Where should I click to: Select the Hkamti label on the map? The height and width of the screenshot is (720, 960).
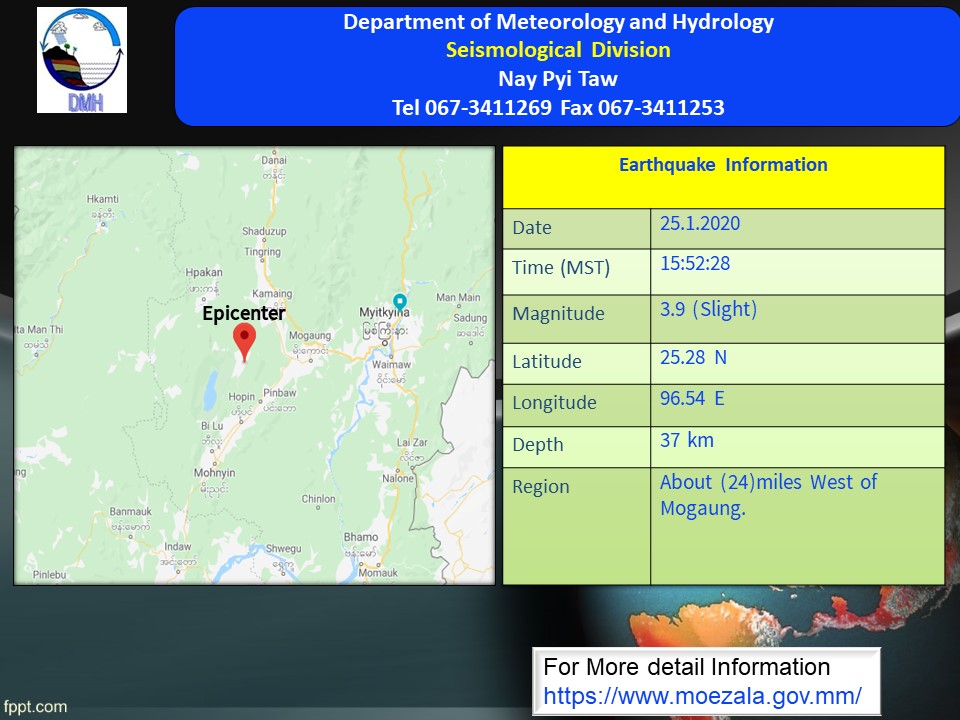(x=103, y=199)
